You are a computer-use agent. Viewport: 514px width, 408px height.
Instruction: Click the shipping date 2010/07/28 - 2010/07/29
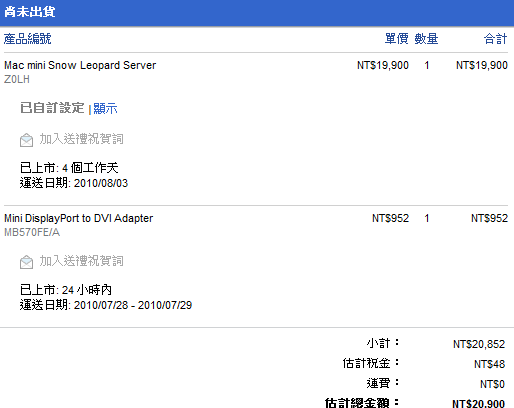pyautogui.click(x=133, y=305)
